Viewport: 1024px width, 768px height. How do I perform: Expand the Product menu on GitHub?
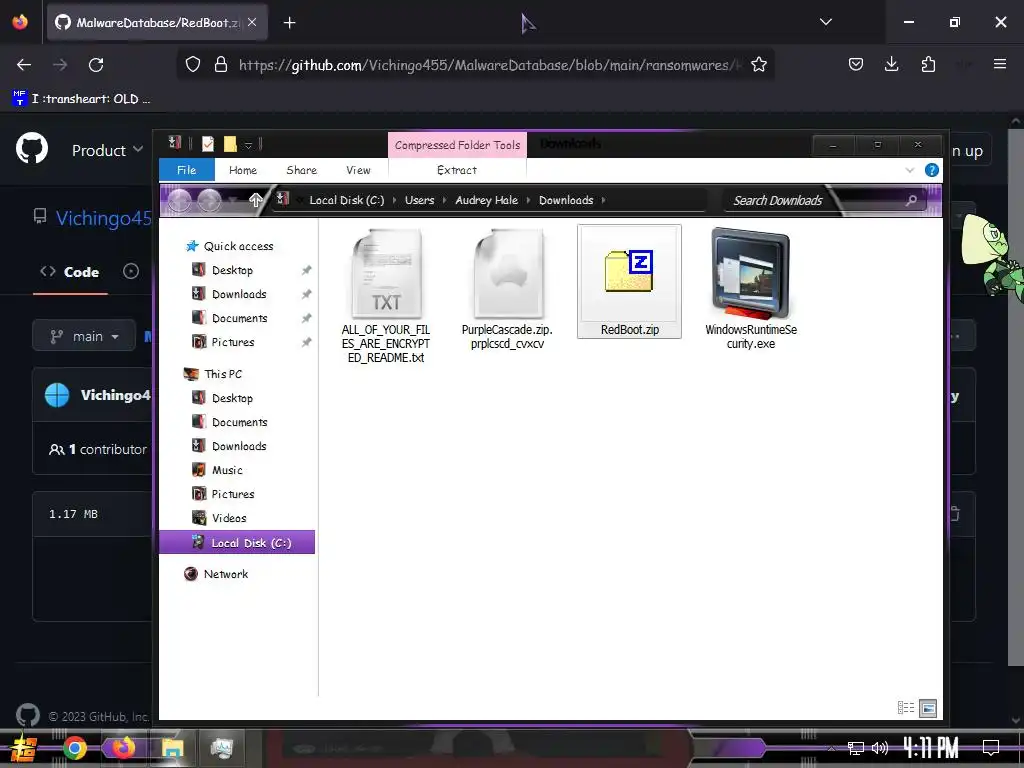click(x=108, y=150)
